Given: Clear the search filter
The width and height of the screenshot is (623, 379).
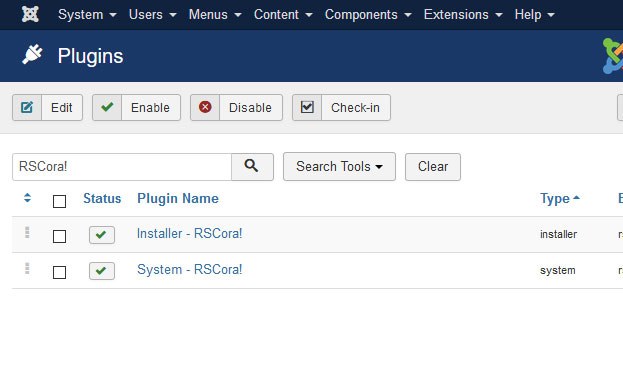Looking at the screenshot, I should (x=433, y=166).
